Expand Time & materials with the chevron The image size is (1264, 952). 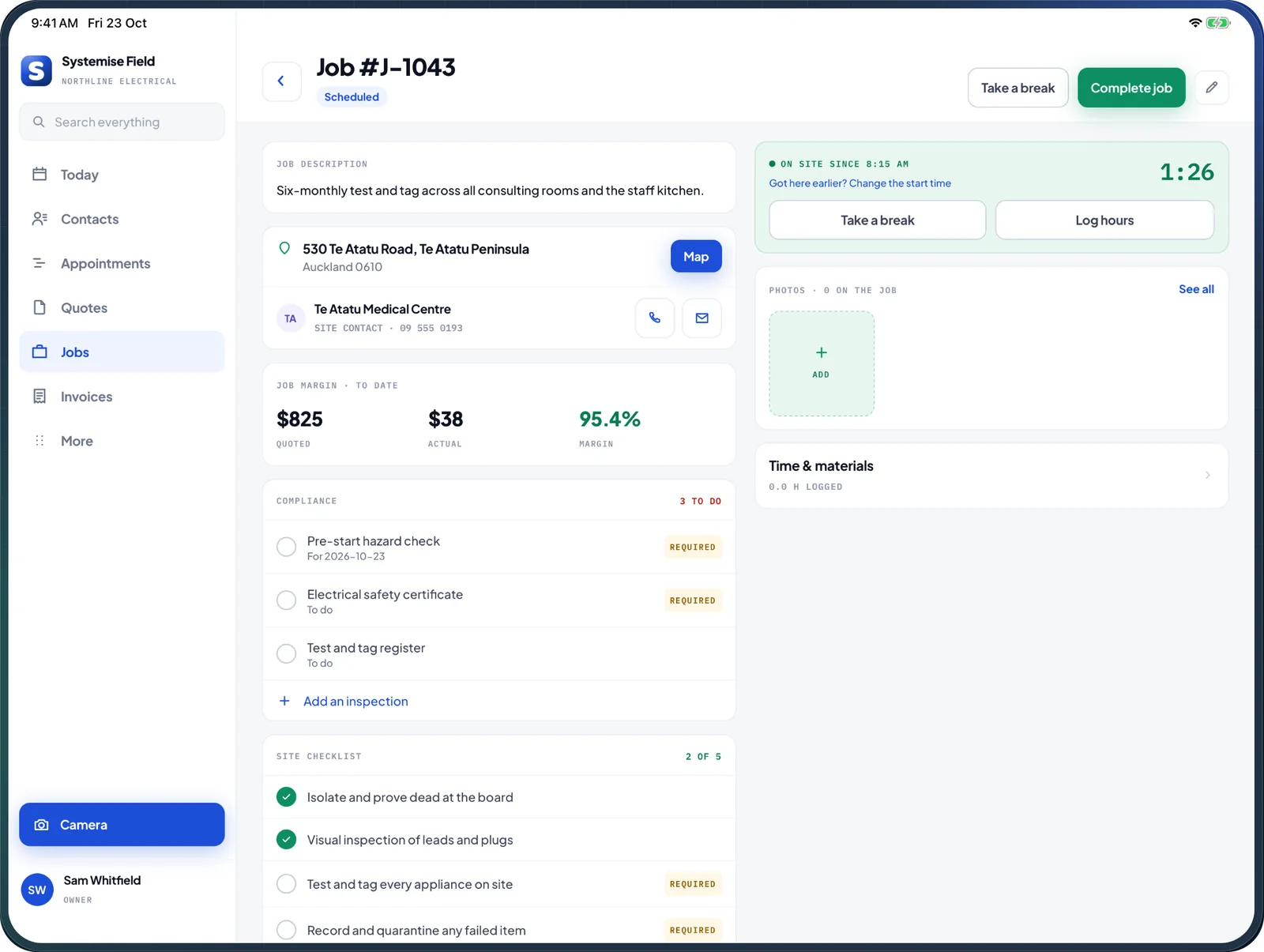click(x=1207, y=475)
